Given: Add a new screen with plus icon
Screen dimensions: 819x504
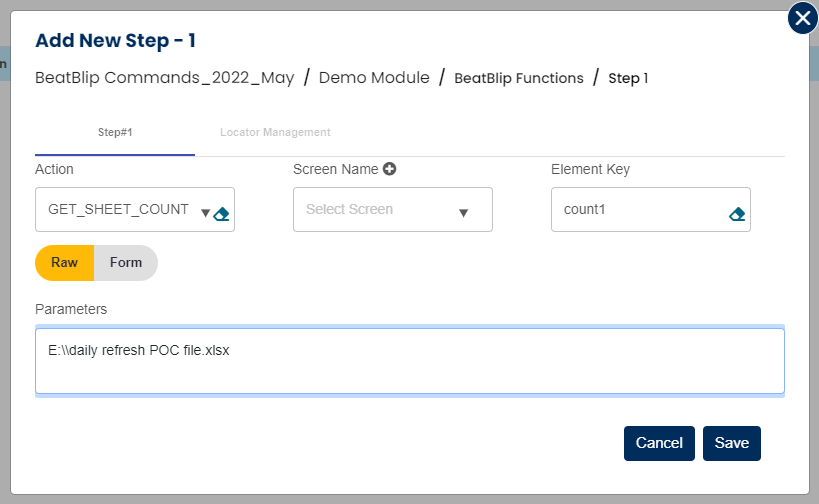Looking at the screenshot, I should coord(390,169).
